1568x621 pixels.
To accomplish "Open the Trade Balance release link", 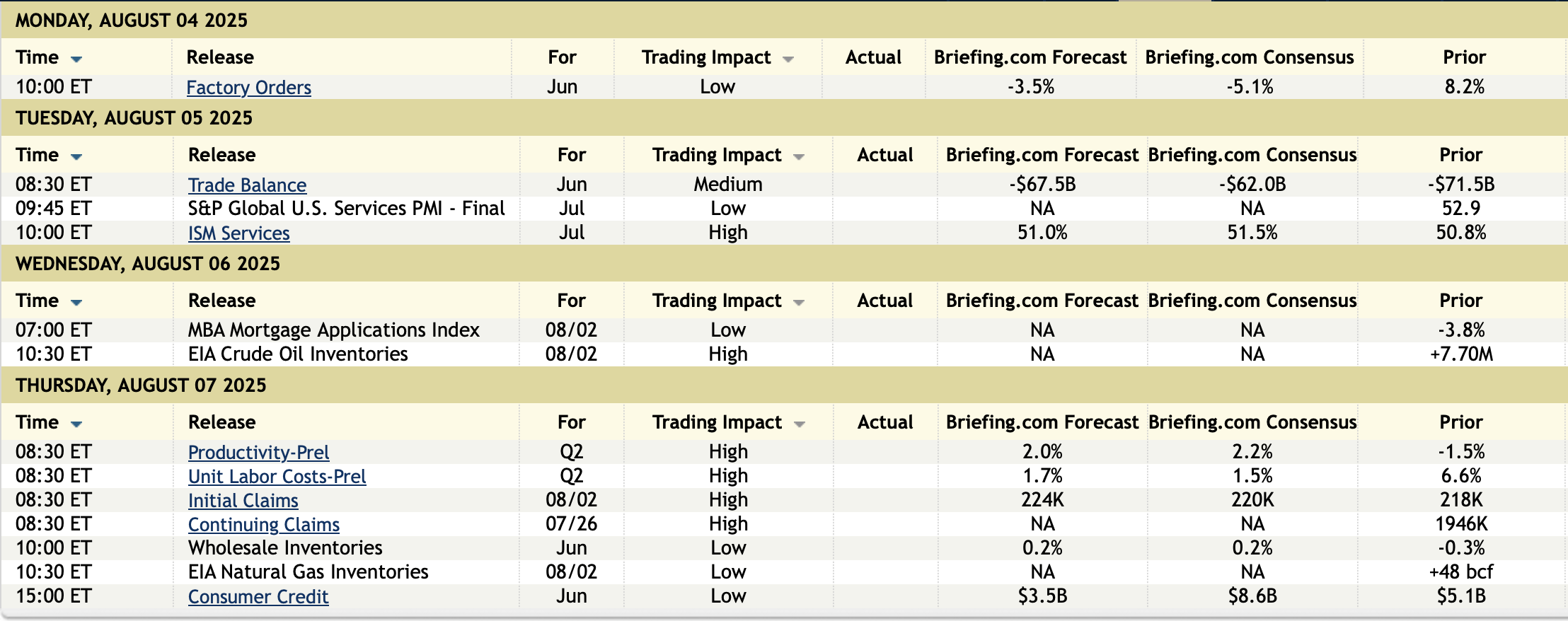I will (x=247, y=185).
